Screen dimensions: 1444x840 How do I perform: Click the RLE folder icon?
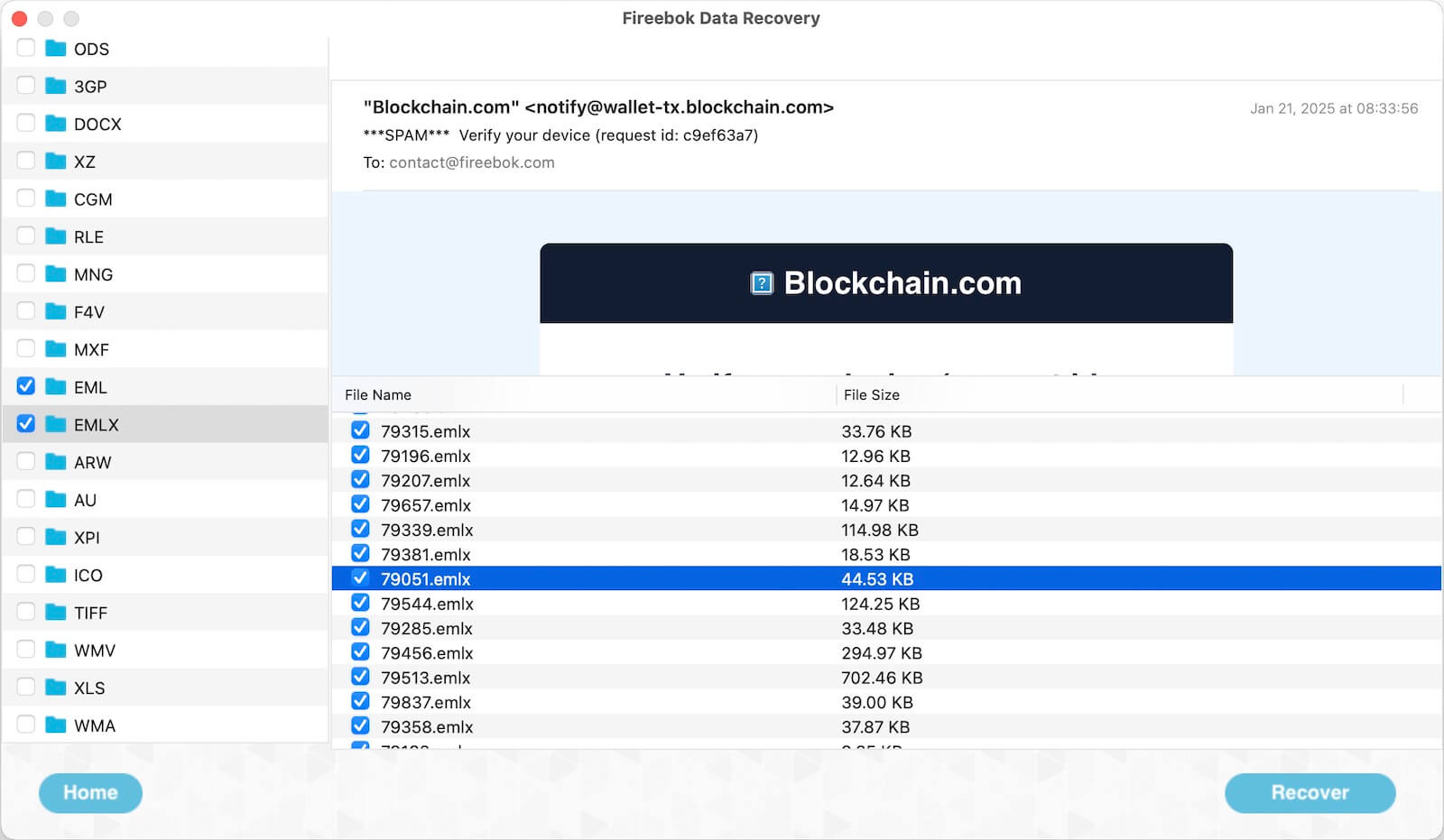click(56, 235)
